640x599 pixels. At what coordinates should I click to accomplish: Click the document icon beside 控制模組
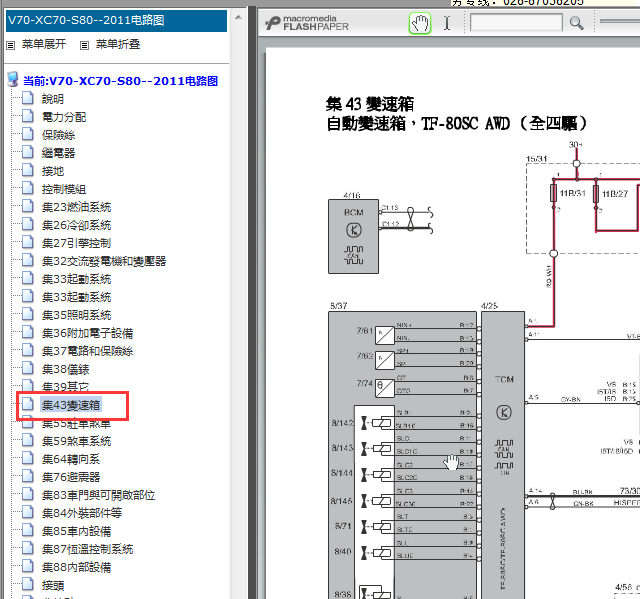coord(28,188)
